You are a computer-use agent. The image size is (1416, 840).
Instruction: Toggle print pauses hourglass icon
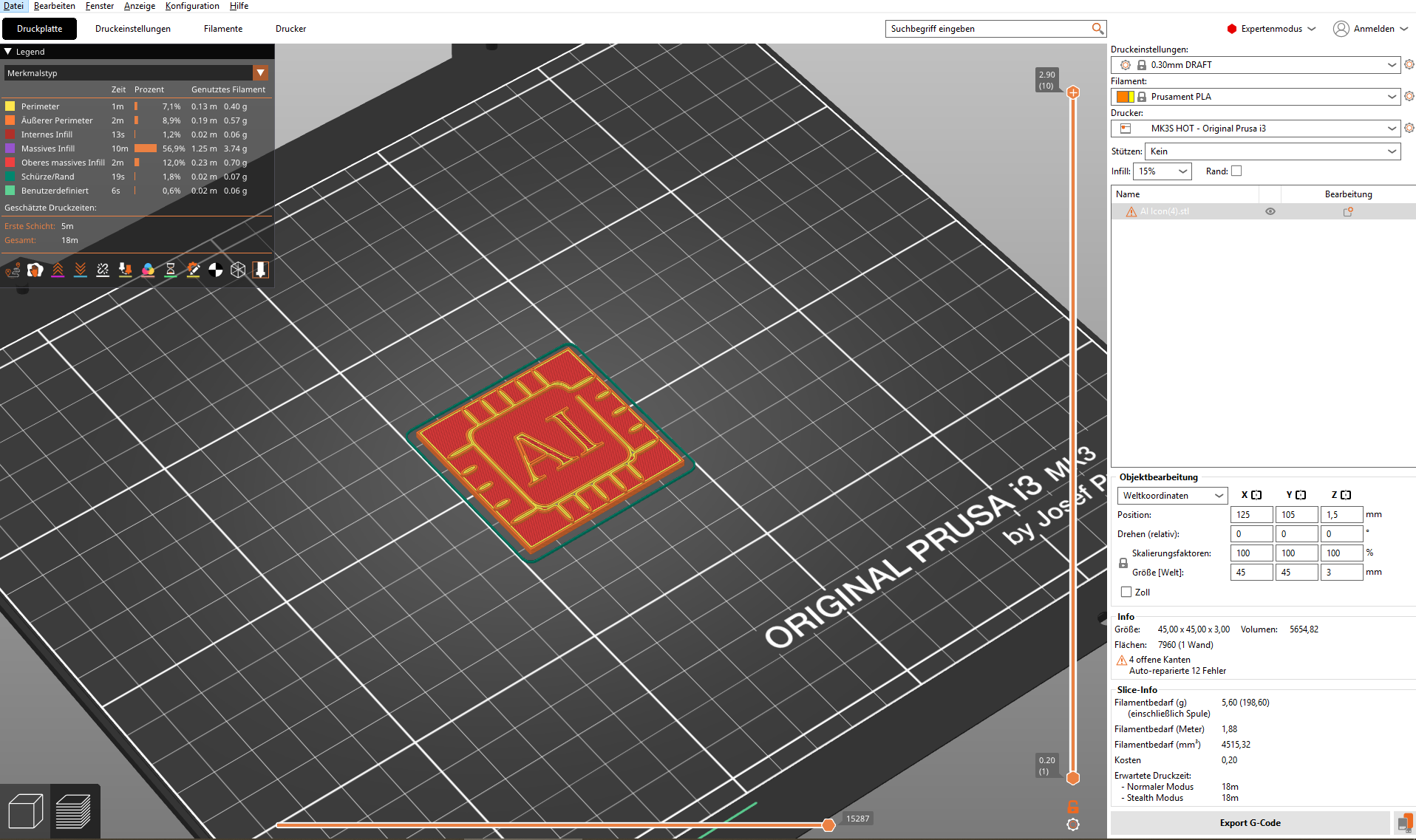[171, 270]
